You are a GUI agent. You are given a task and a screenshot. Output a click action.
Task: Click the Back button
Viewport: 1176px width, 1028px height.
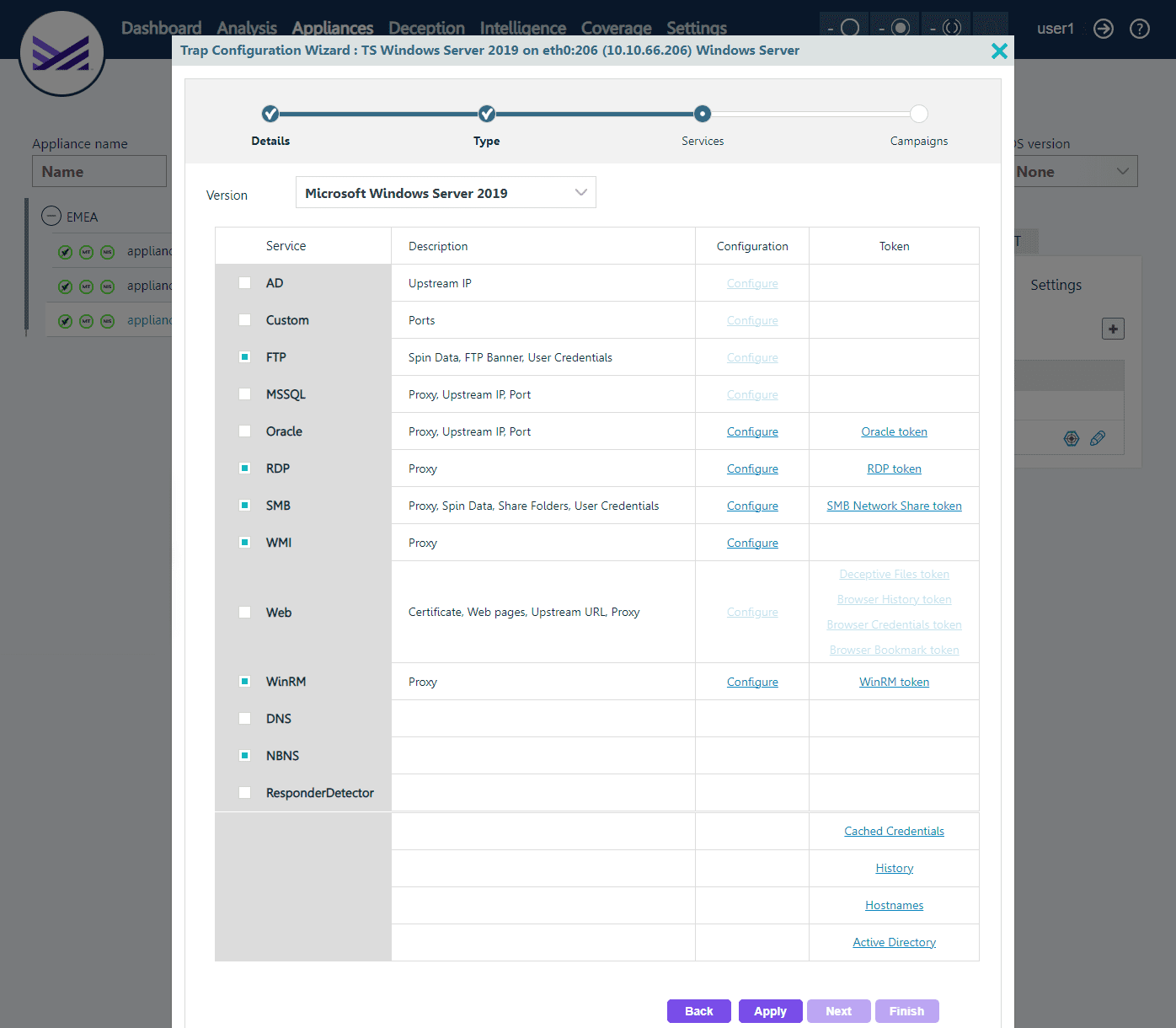(x=699, y=1011)
